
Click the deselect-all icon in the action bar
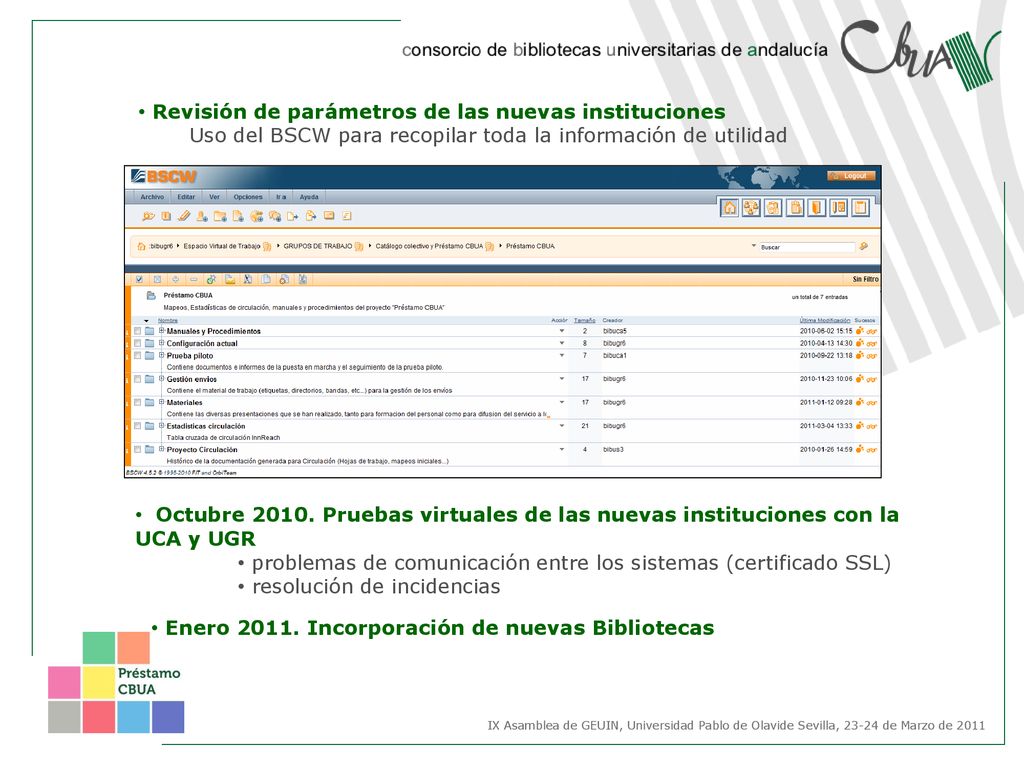coord(157,280)
